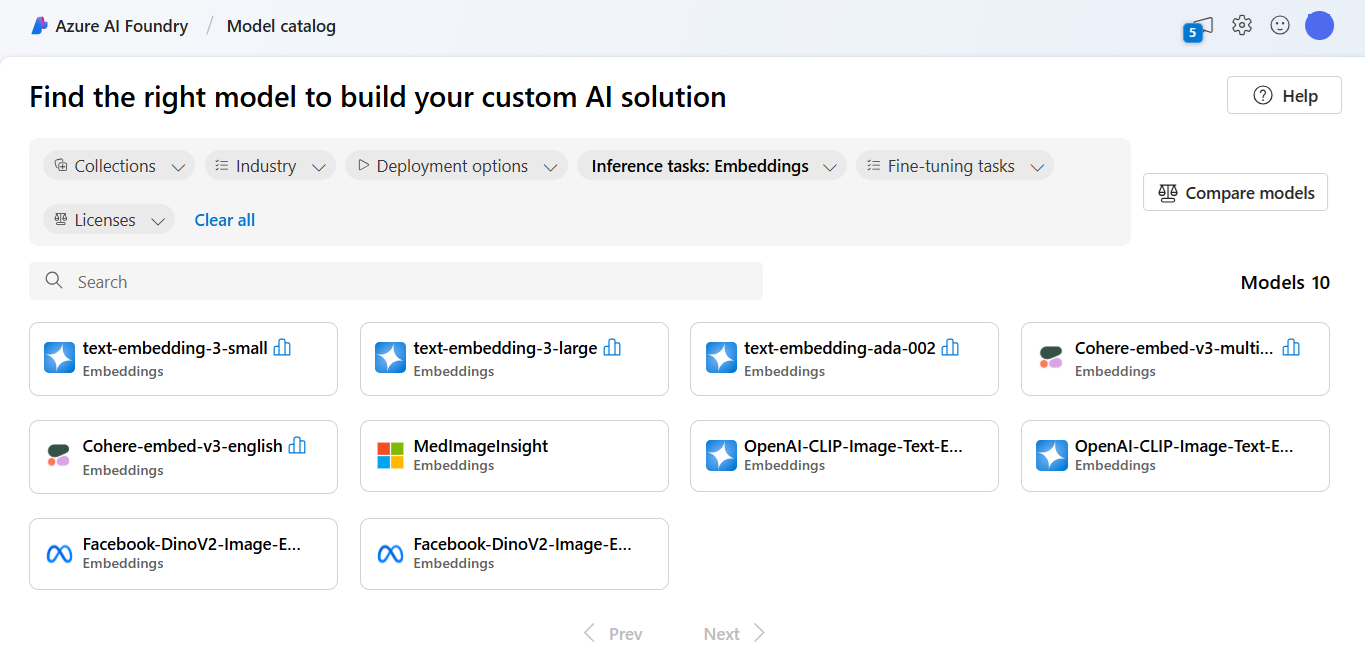Image resolution: width=1365 pixels, height=652 pixels.
Task: Click the benchmark icon next to text-embedding-ada-002
Action: [x=950, y=347]
